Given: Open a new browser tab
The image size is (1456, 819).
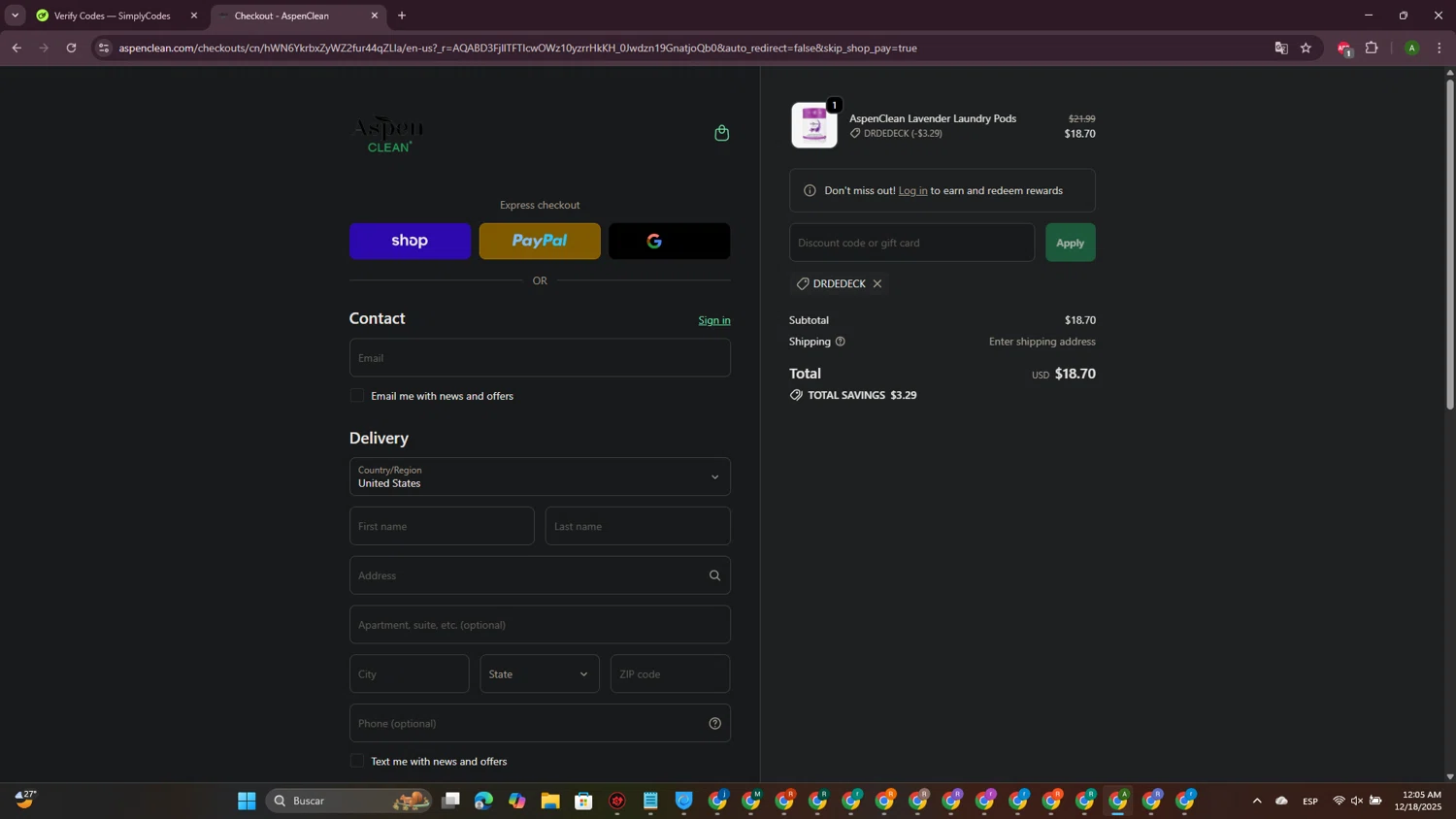Looking at the screenshot, I should (x=402, y=16).
